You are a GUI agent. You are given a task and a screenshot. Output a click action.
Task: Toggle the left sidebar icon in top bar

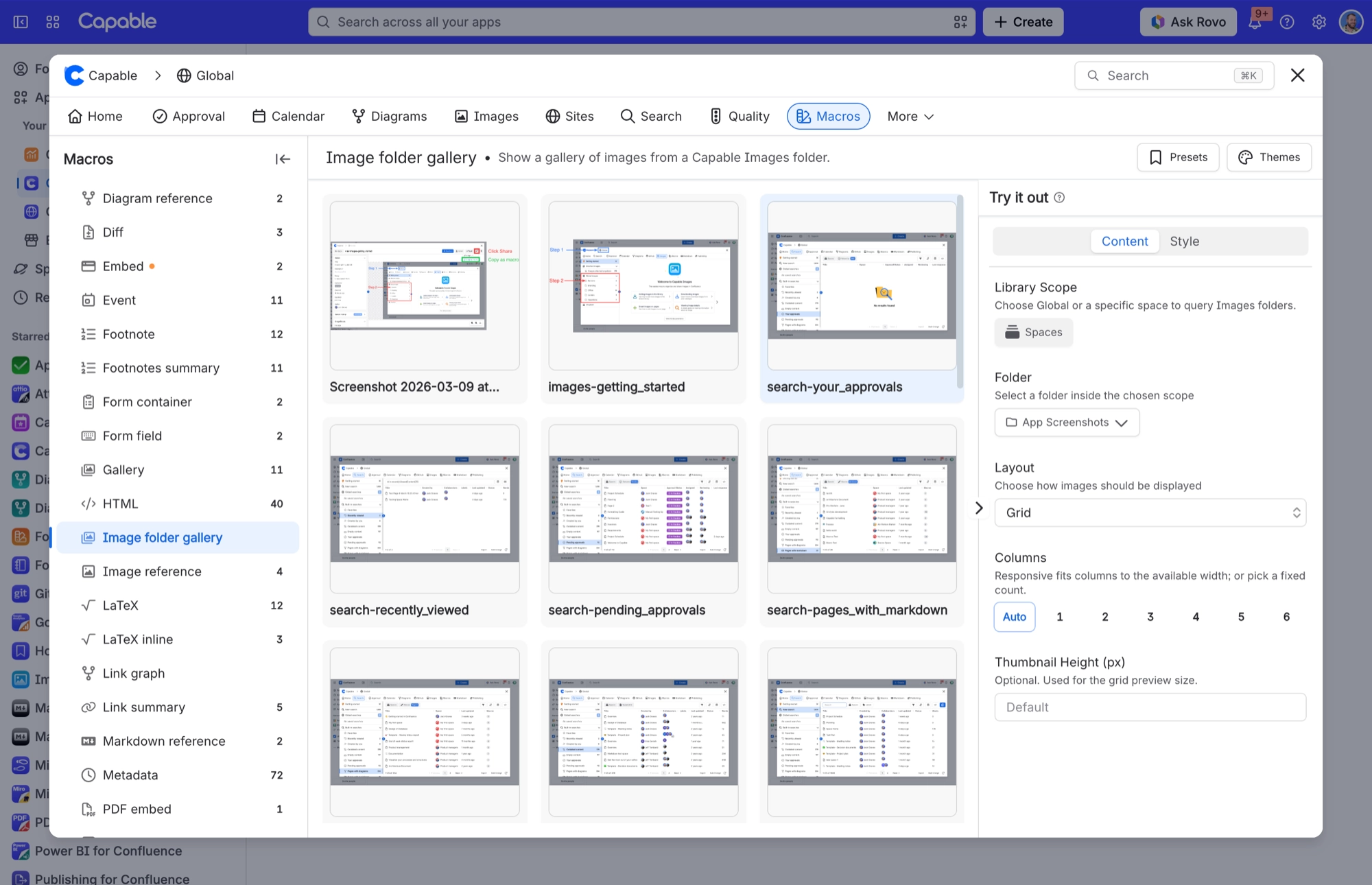(x=21, y=22)
